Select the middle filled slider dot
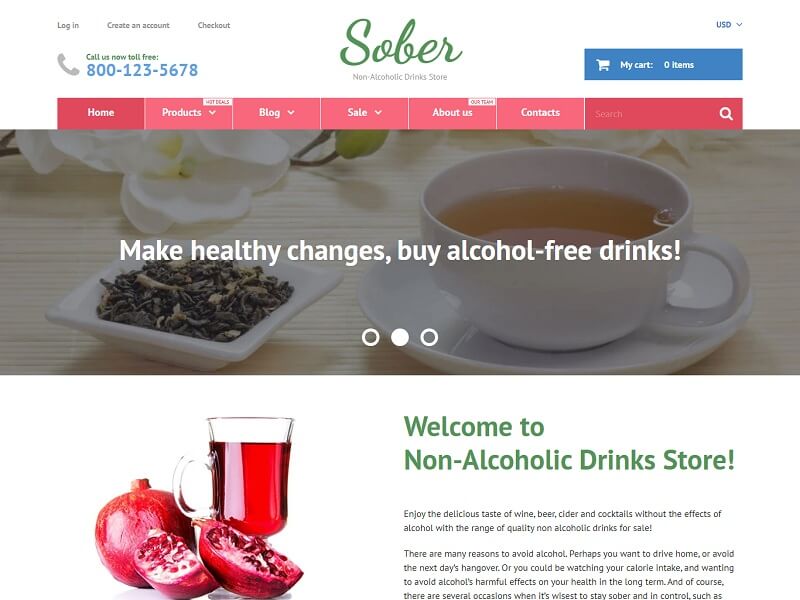This screenshot has width=800, height=600. tap(400, 337)
